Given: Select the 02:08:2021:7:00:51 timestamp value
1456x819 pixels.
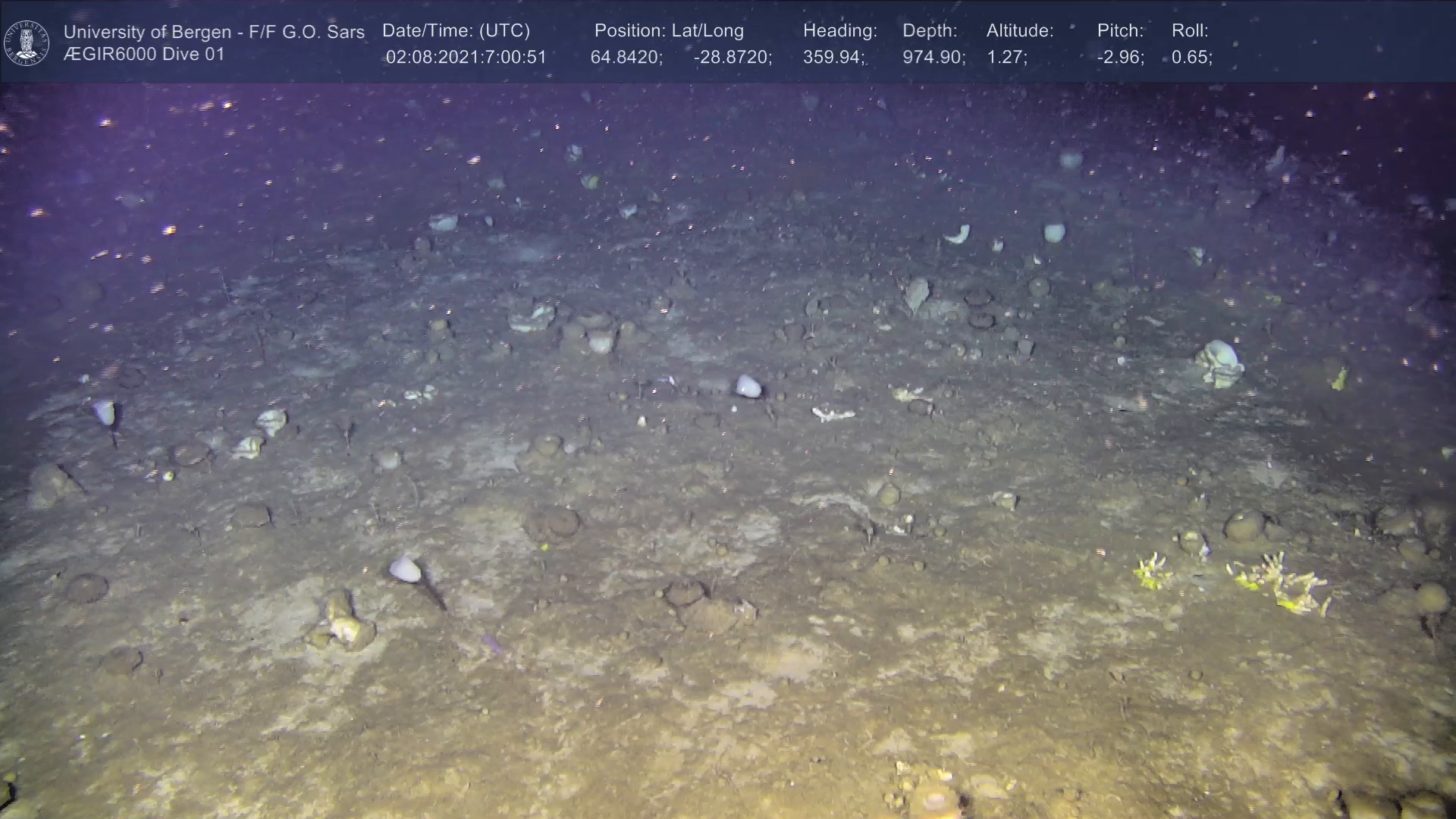Looking at the screenshot, I should (x=466, y=58).
